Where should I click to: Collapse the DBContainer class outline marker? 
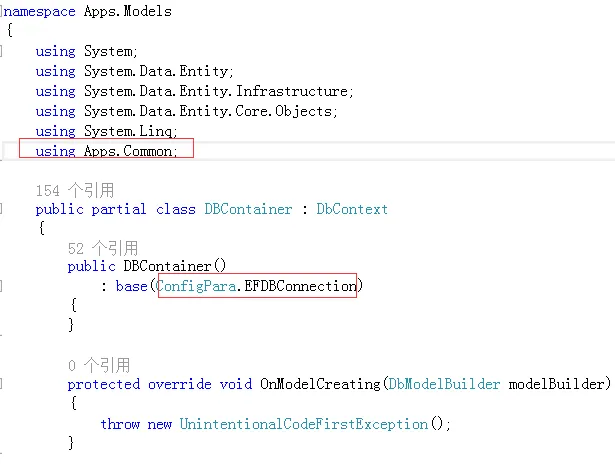(x=4, y=209)
